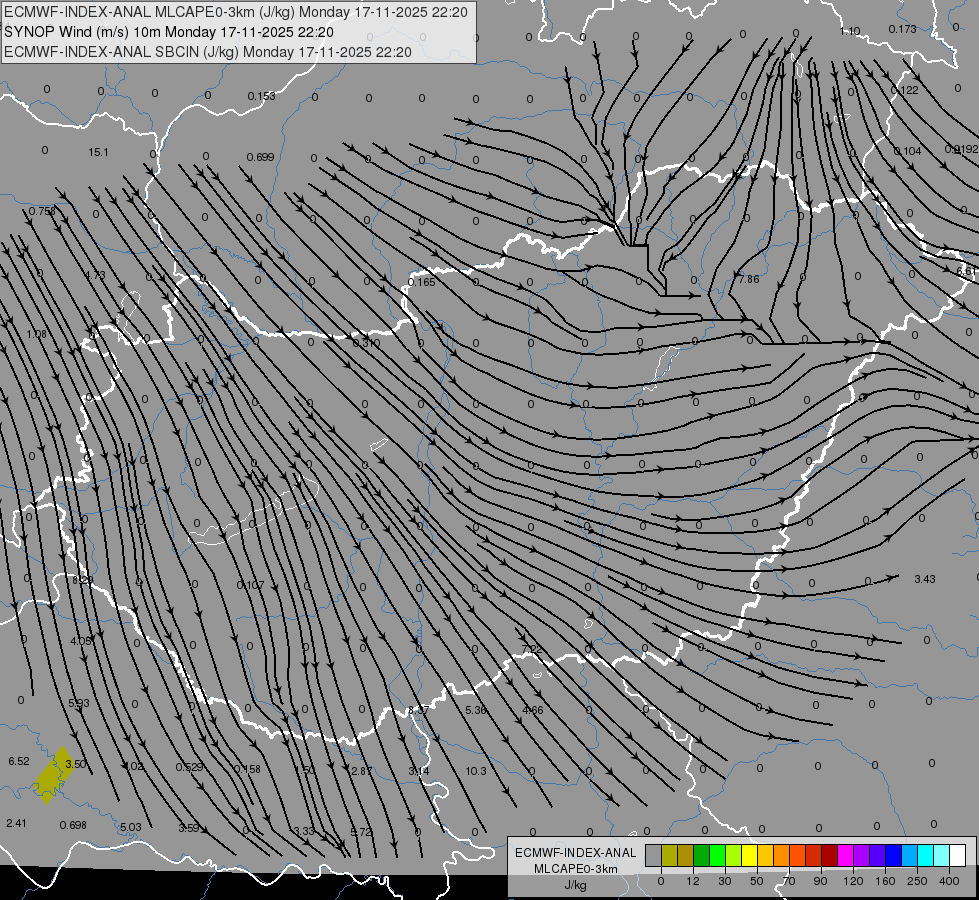Click the map value 0.173
Screen dimensions: 979x900
[x=902, y=29]
